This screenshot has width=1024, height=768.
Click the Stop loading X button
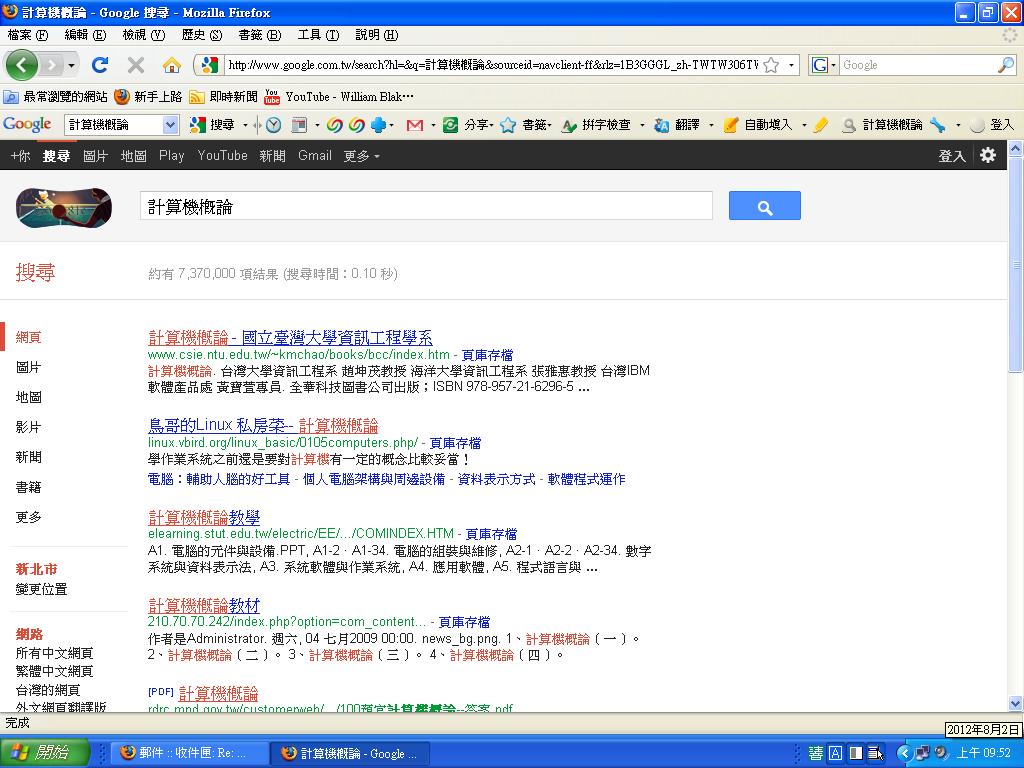pyautogui.click(x=136, y=65)
